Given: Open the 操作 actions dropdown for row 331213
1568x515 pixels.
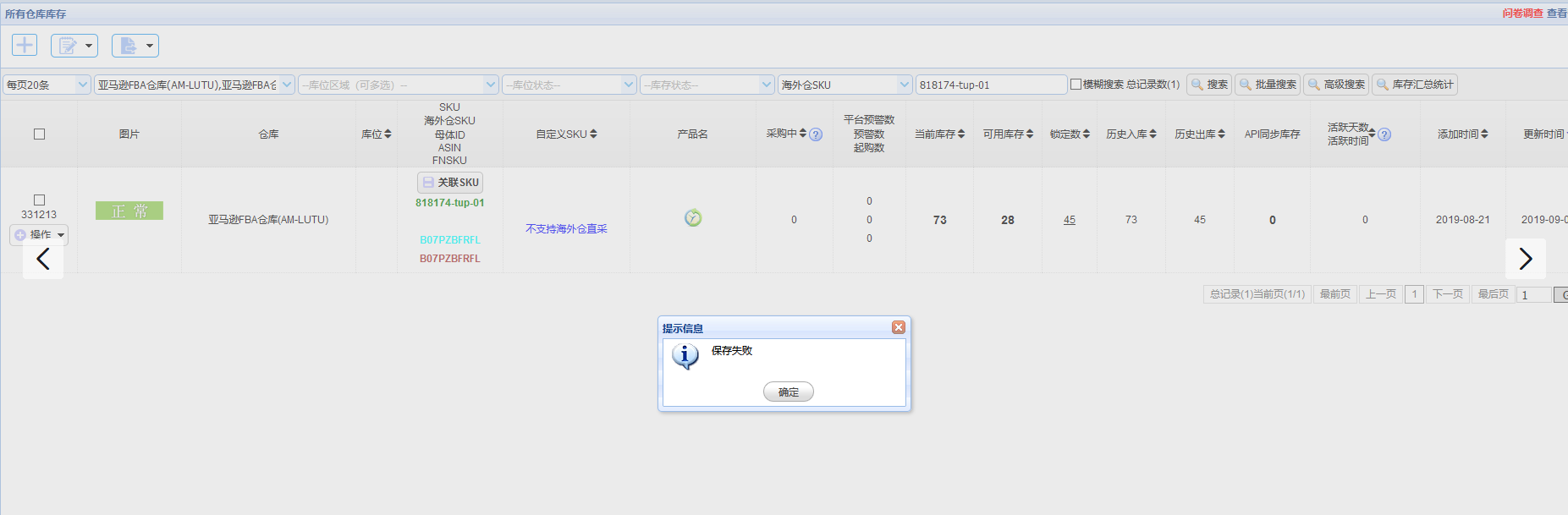Looking at the screenshot, I should pos(39,235).
